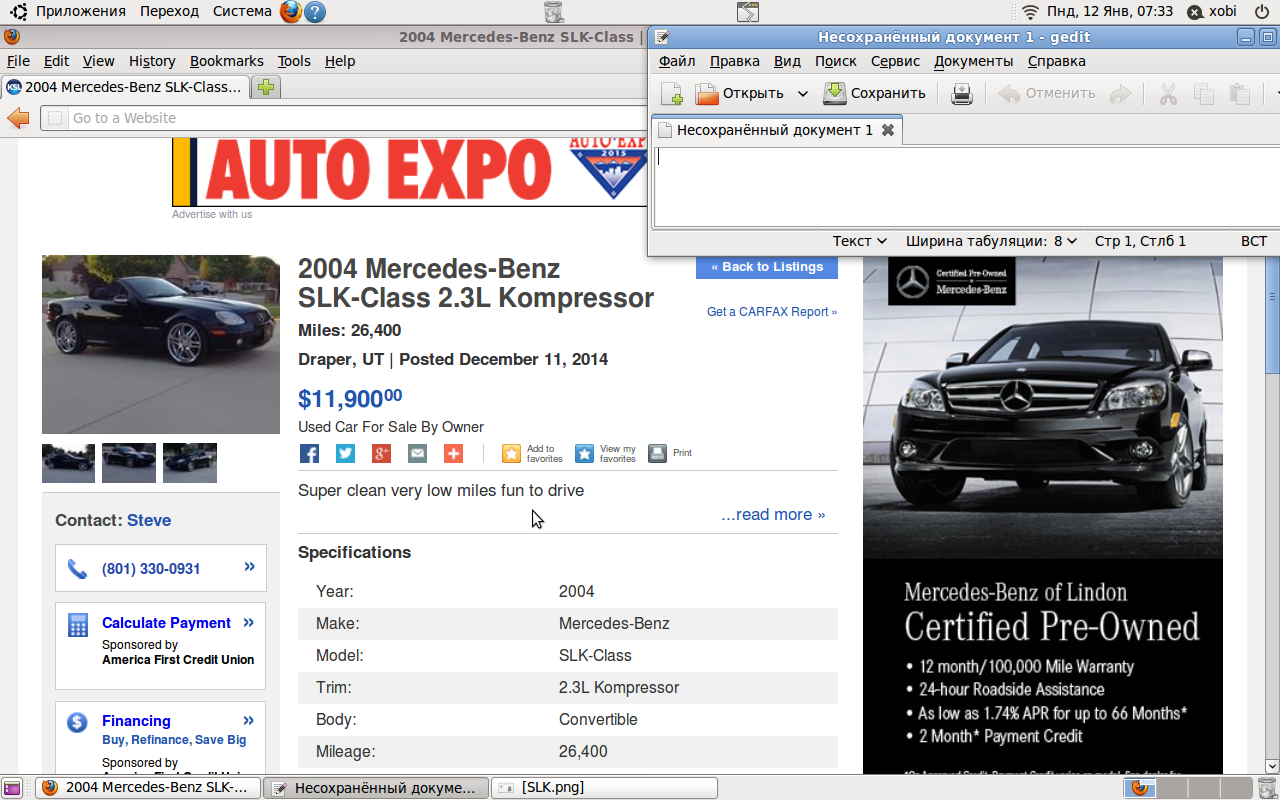Click the contact name Steve link
1280x800 pixels.
[149, 521]
